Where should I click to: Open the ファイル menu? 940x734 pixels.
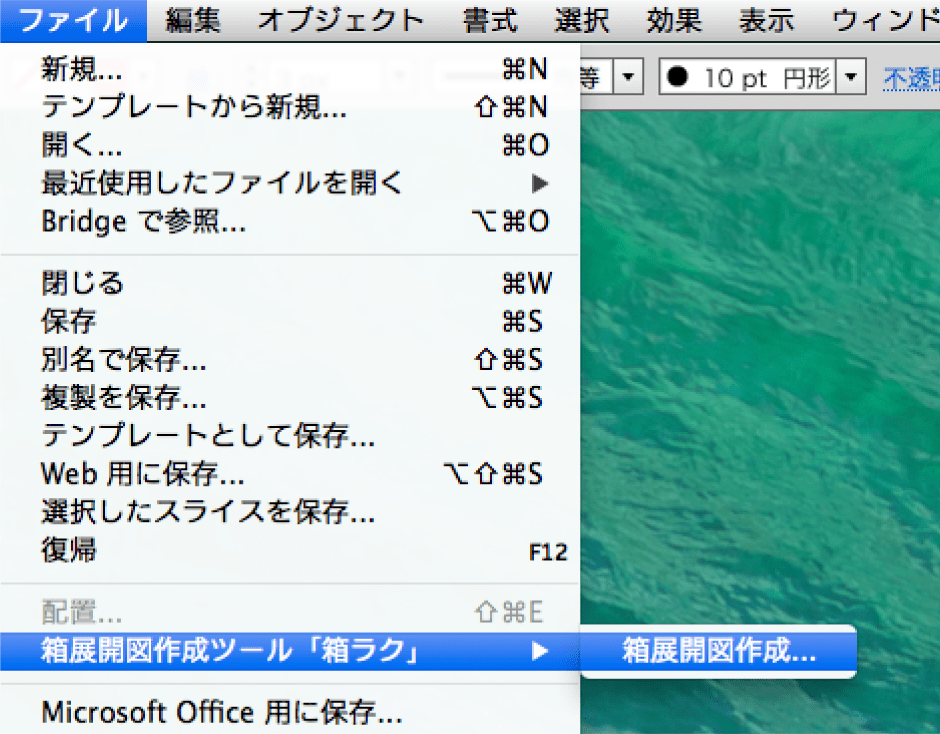click(x=73, y=20)
